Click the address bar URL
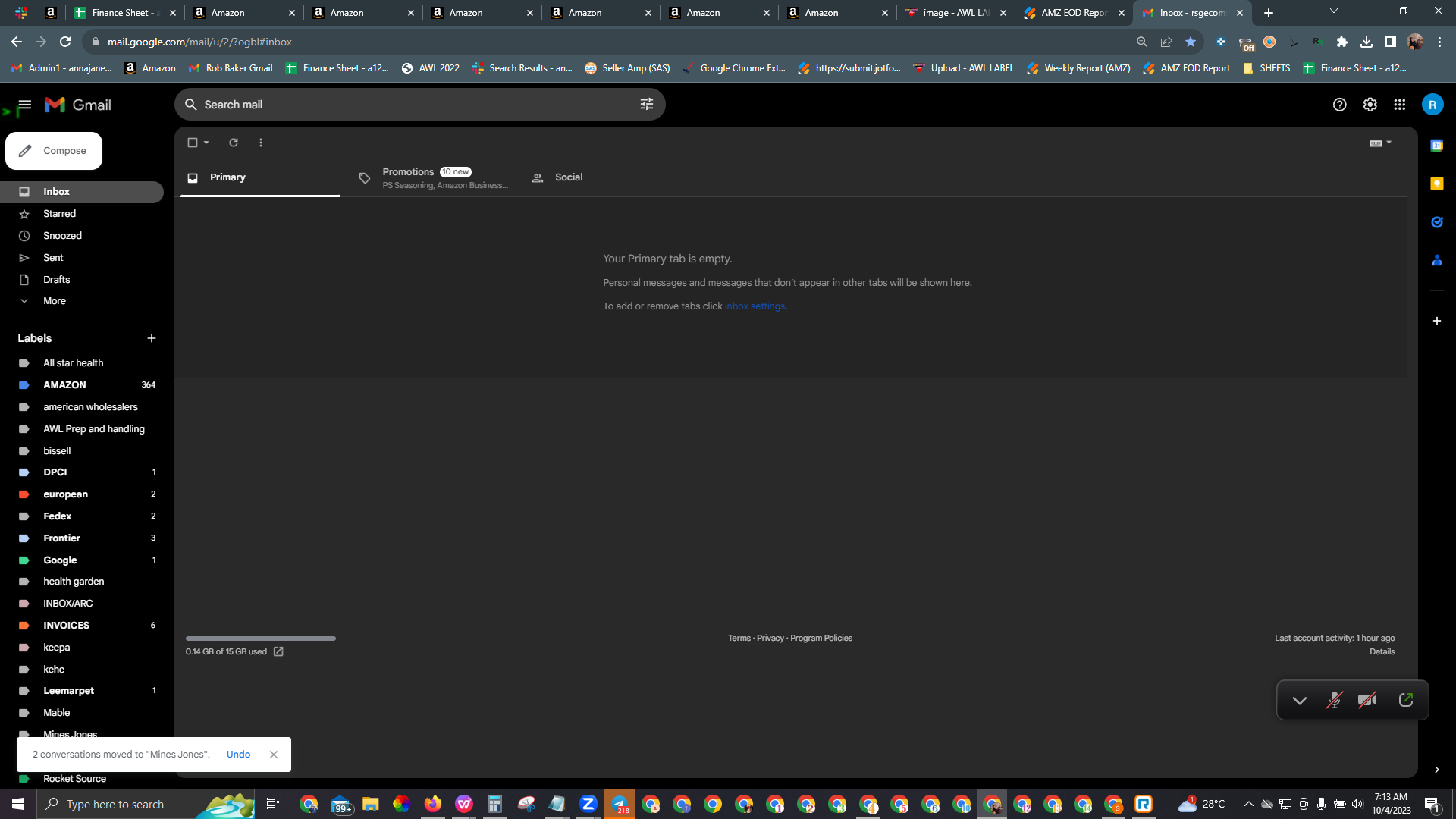The image size is (1456, 819). tap(199, 42)
